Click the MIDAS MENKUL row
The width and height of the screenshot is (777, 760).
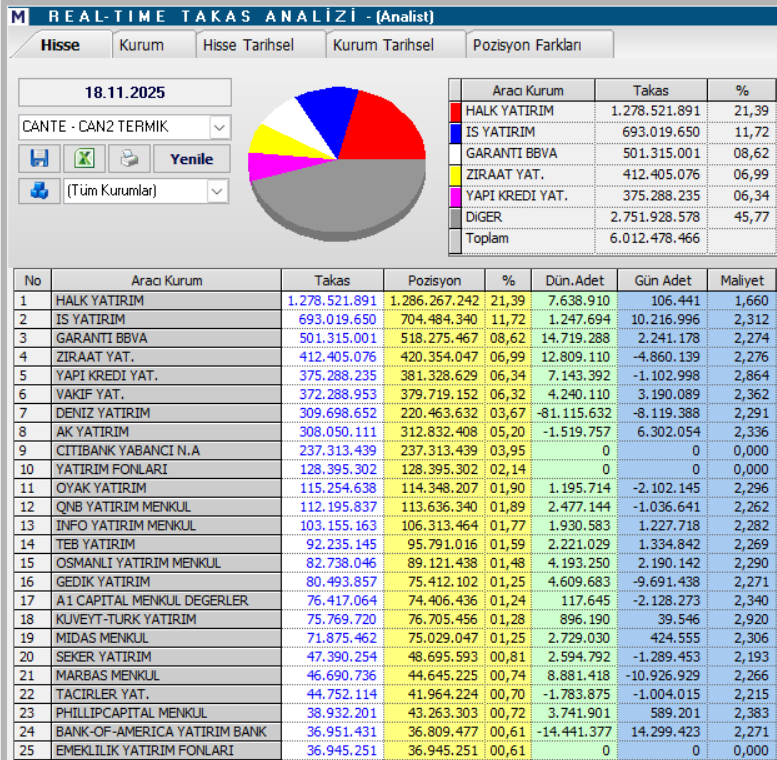tap(394, 638)
